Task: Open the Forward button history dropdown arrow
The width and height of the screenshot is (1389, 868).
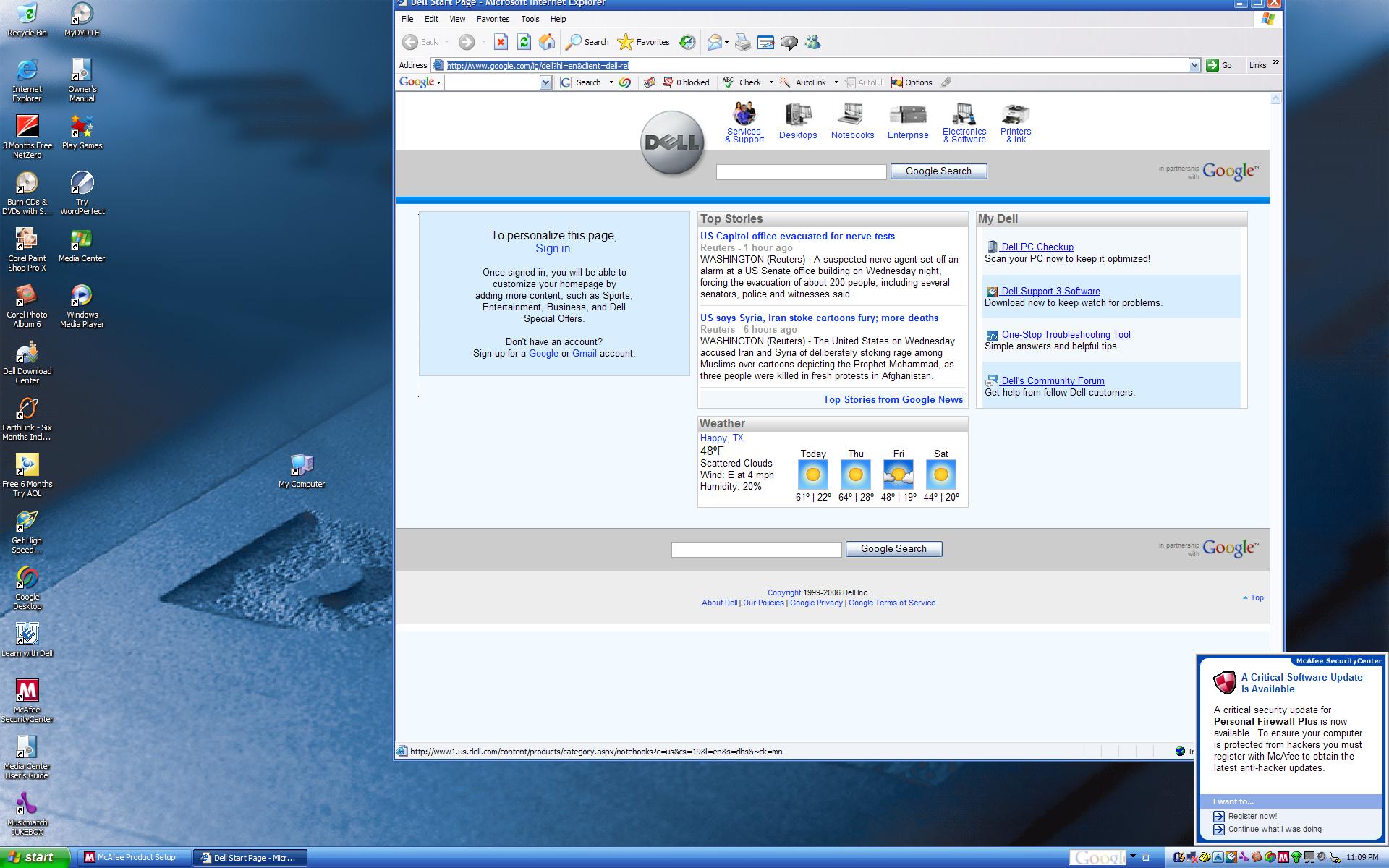Action: [x=483, y=42]
